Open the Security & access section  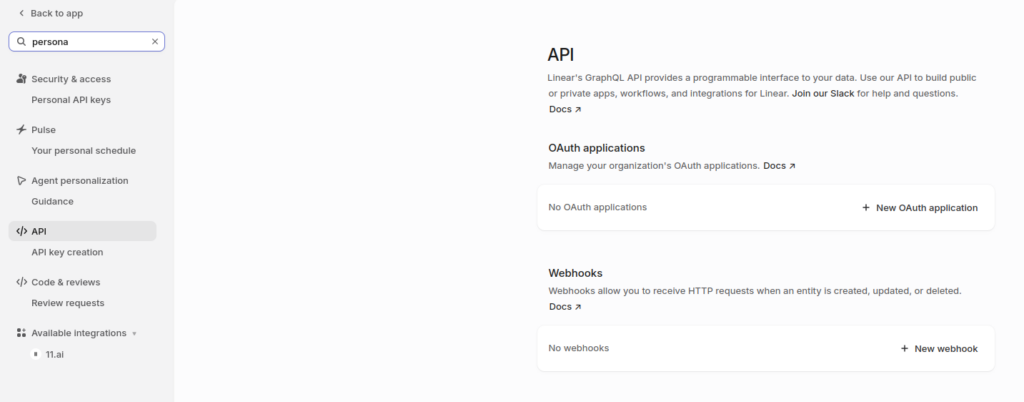click(71, 79)
